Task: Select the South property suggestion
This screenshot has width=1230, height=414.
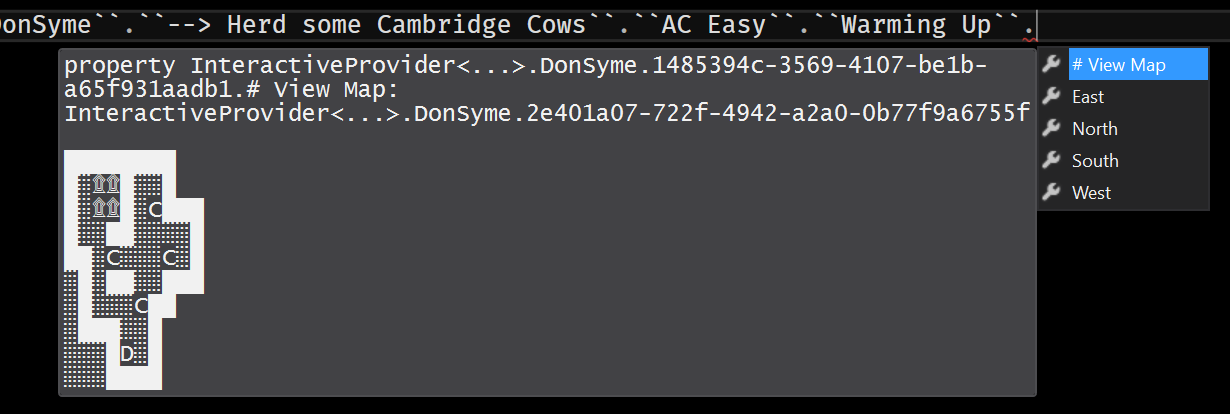Action: point(1095,161)
